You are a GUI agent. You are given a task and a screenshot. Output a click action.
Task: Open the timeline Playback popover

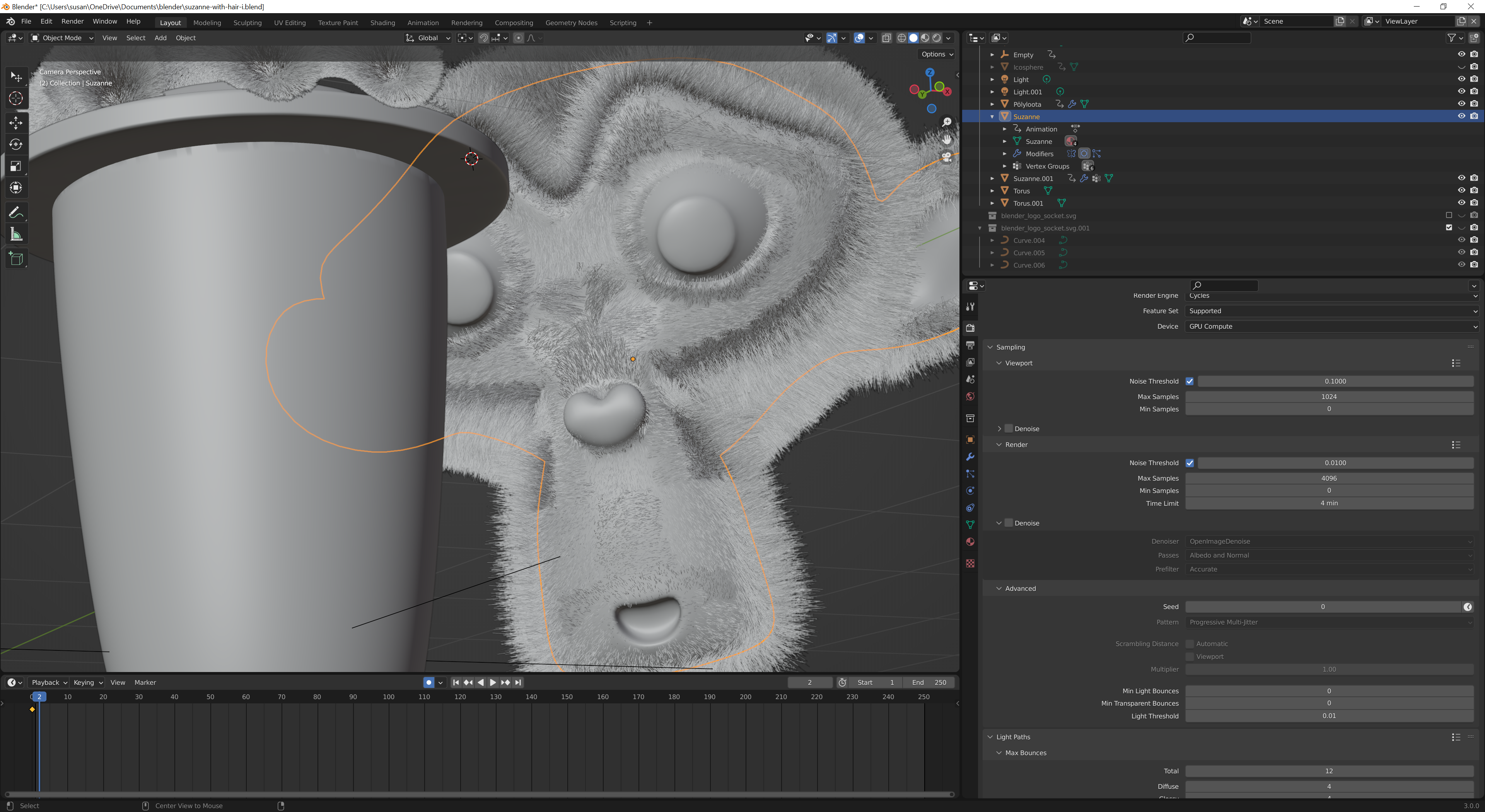[x=49, y=682]
